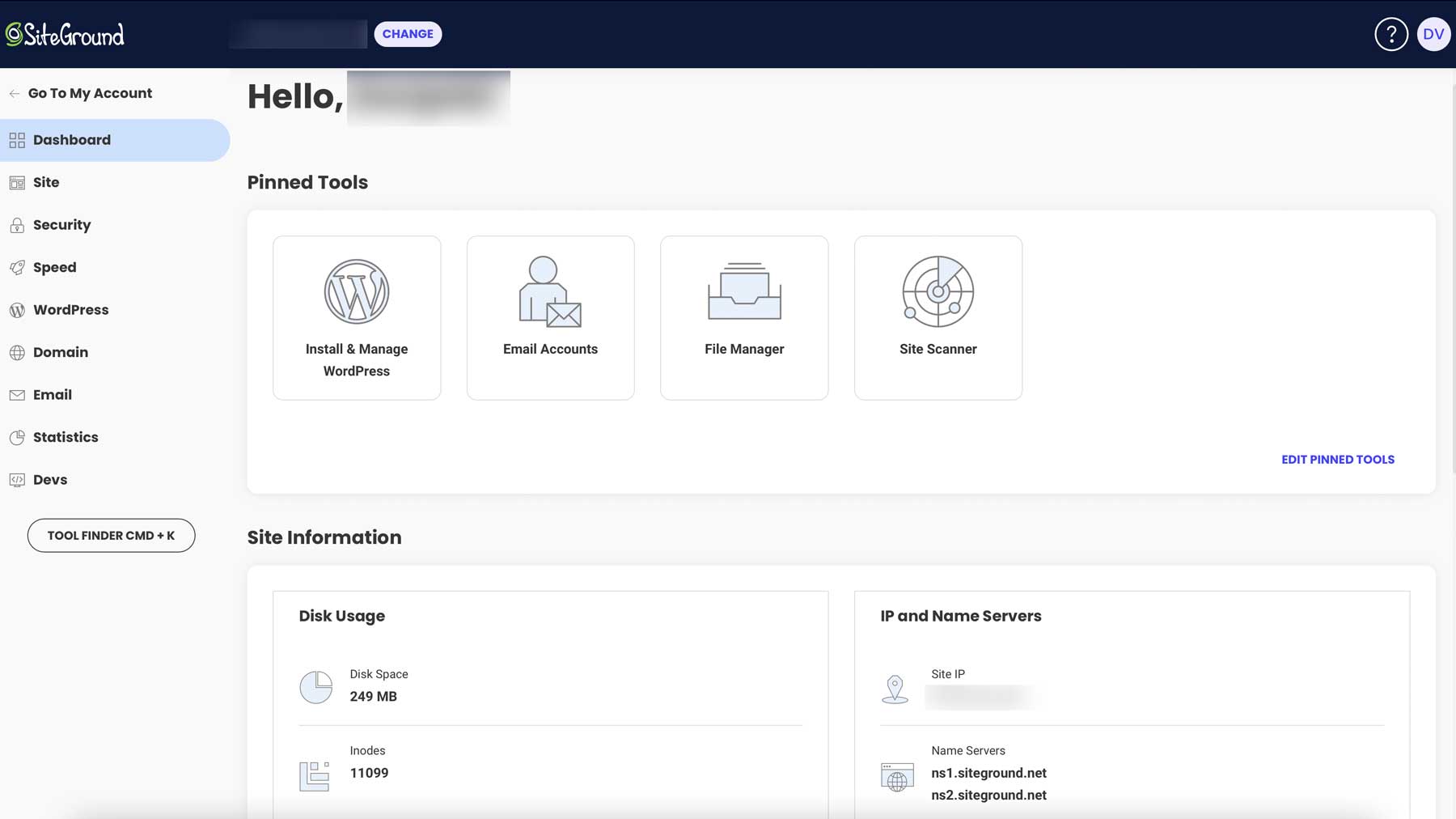Image resolution: width=1456 pixels, height=819 pixels.
Task: Select the Security shield icon in sidebar
Action: click(17, 225)
